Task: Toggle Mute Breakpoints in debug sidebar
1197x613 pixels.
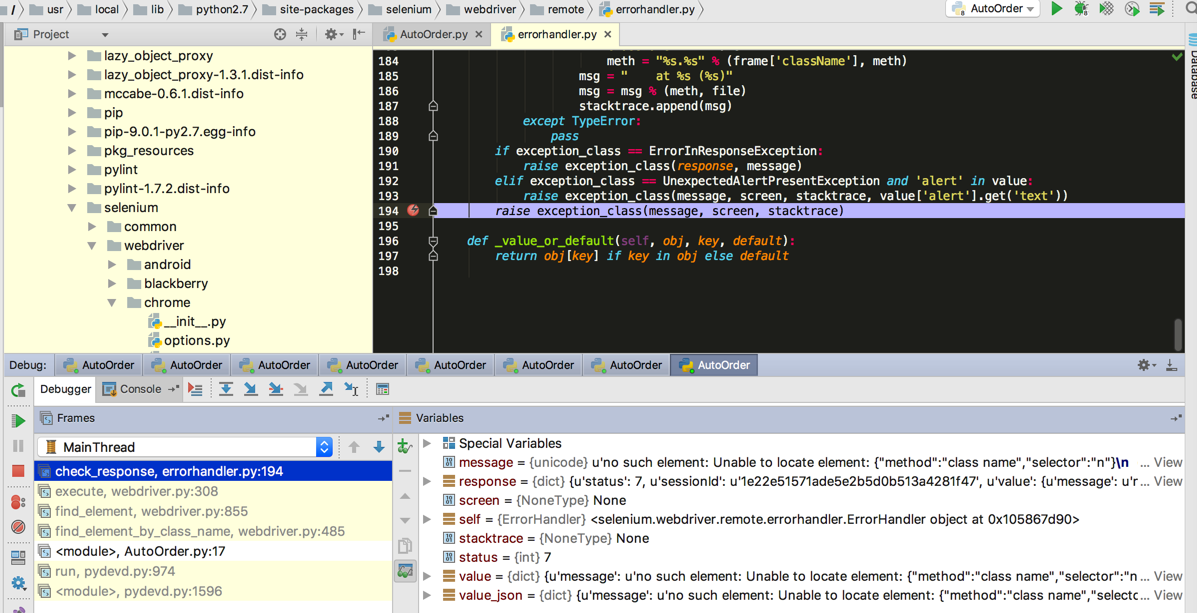Action: point(18,527)
